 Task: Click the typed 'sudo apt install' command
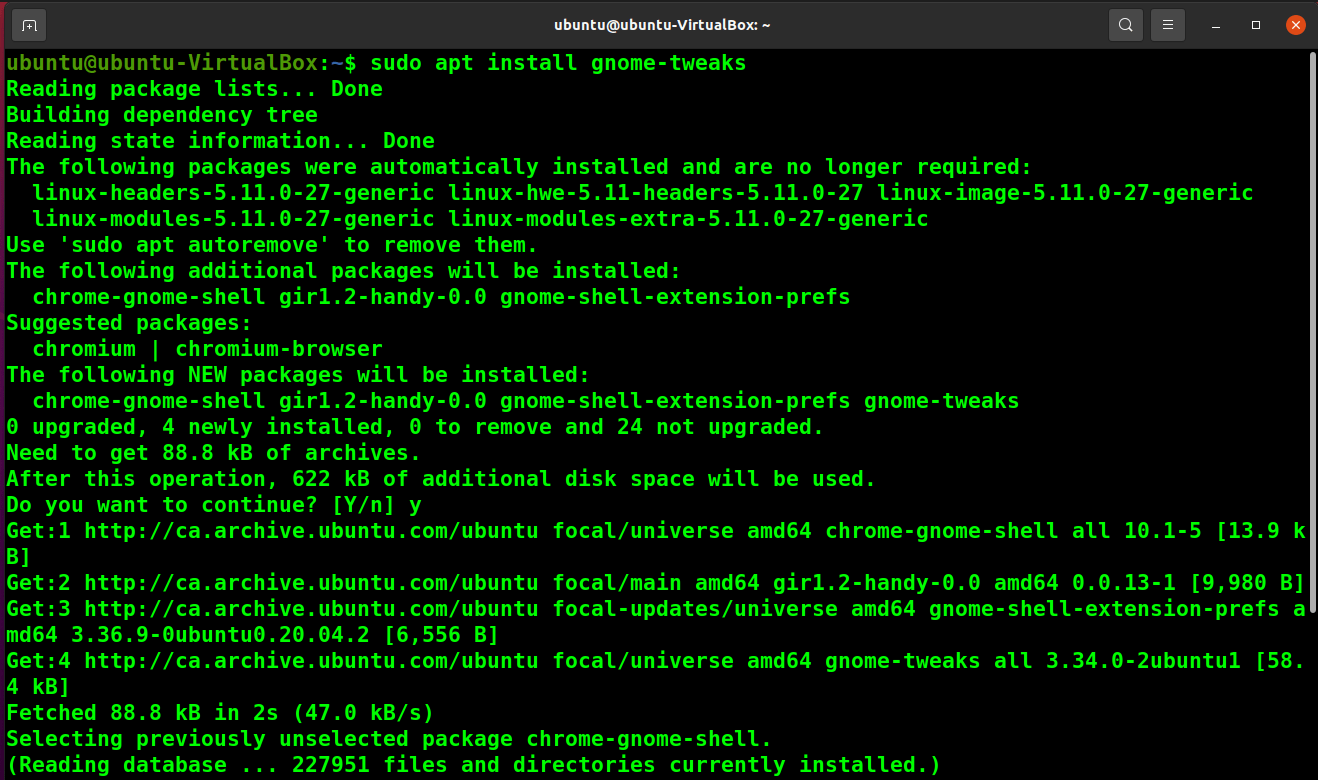coord(558,63)
